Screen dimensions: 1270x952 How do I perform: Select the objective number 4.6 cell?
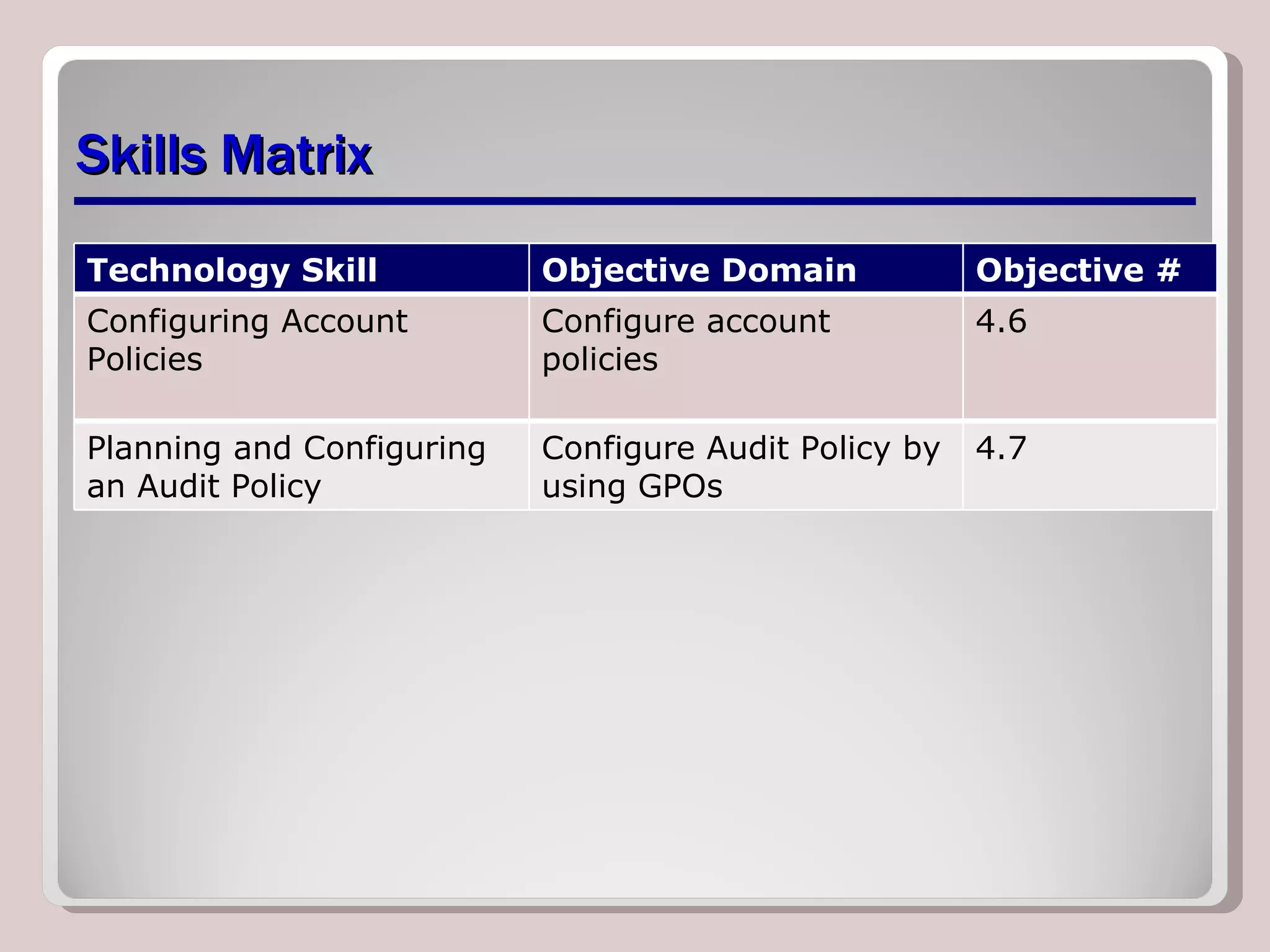1090,358
